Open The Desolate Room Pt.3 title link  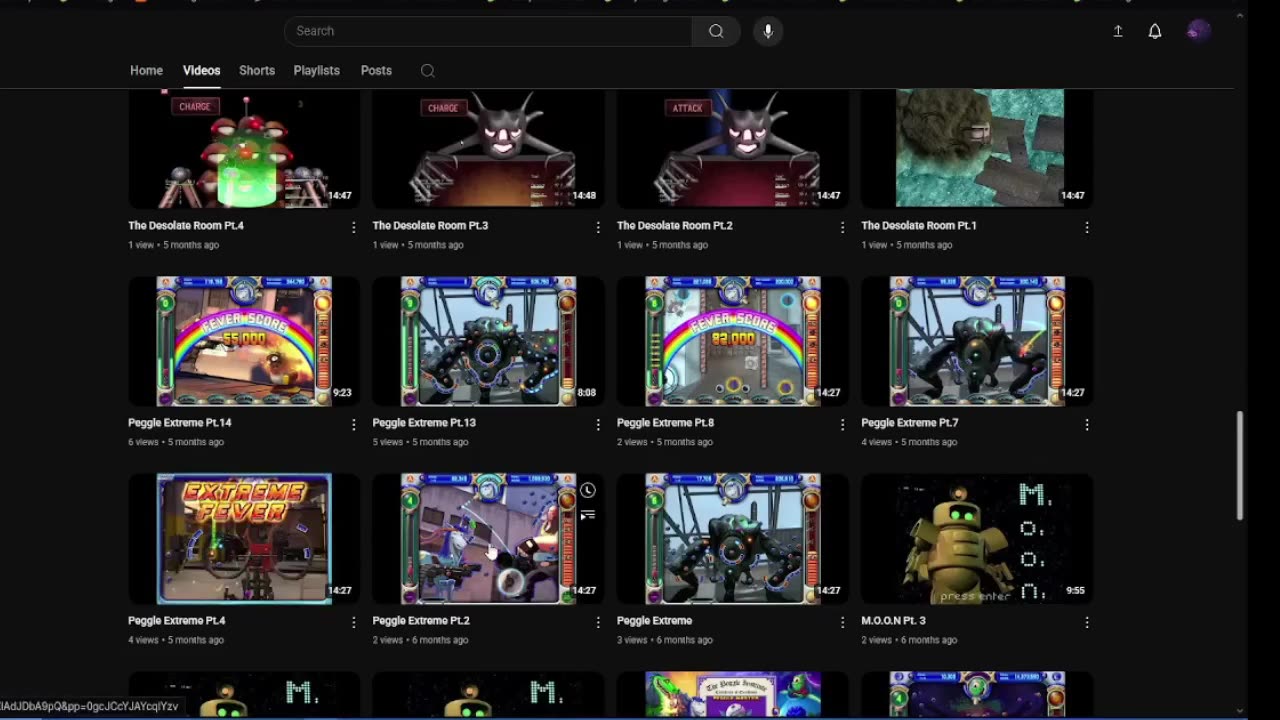coord(430,226)
